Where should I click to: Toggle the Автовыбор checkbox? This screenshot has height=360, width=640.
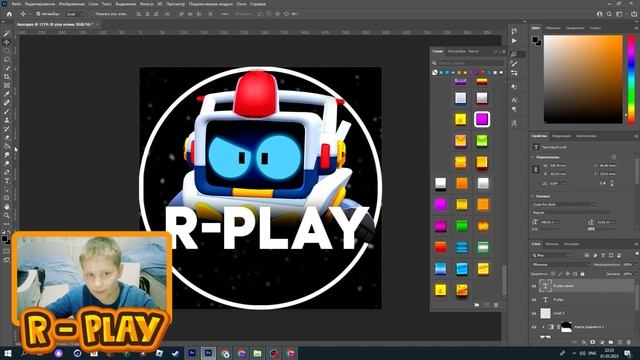pyautogui.click(x=38, y=14)
